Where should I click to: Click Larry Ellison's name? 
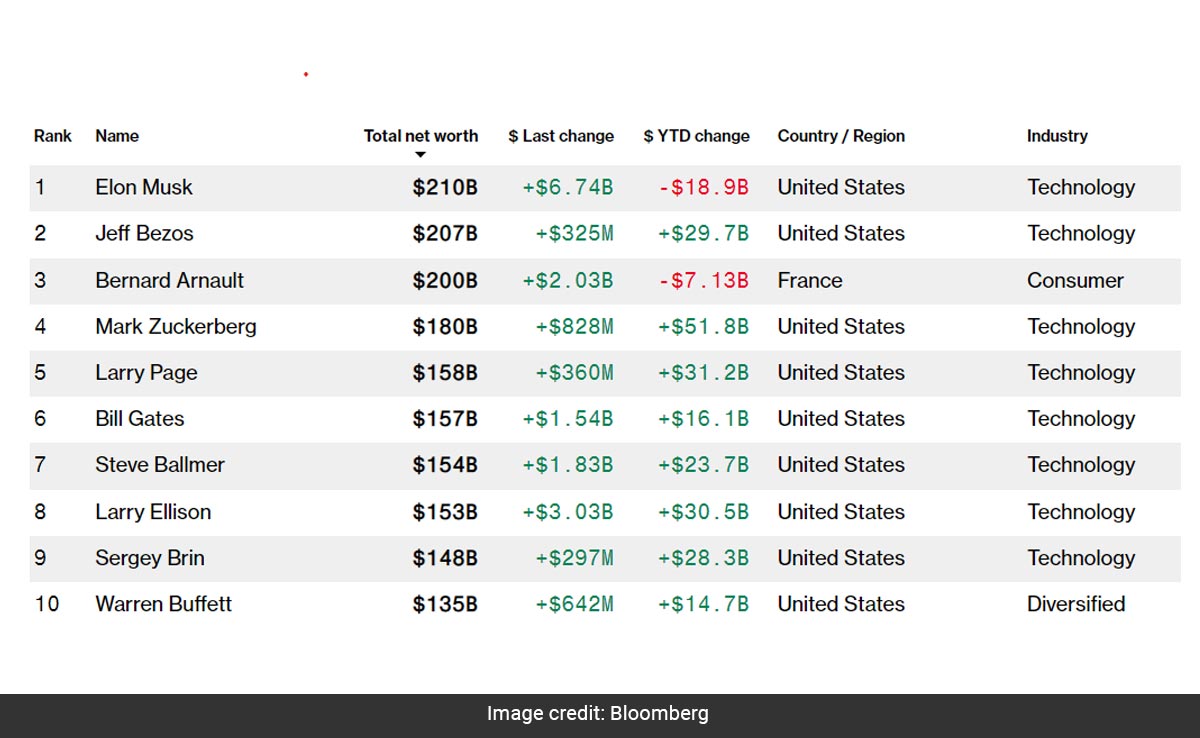pyautogui.click(x=153, y=511)
